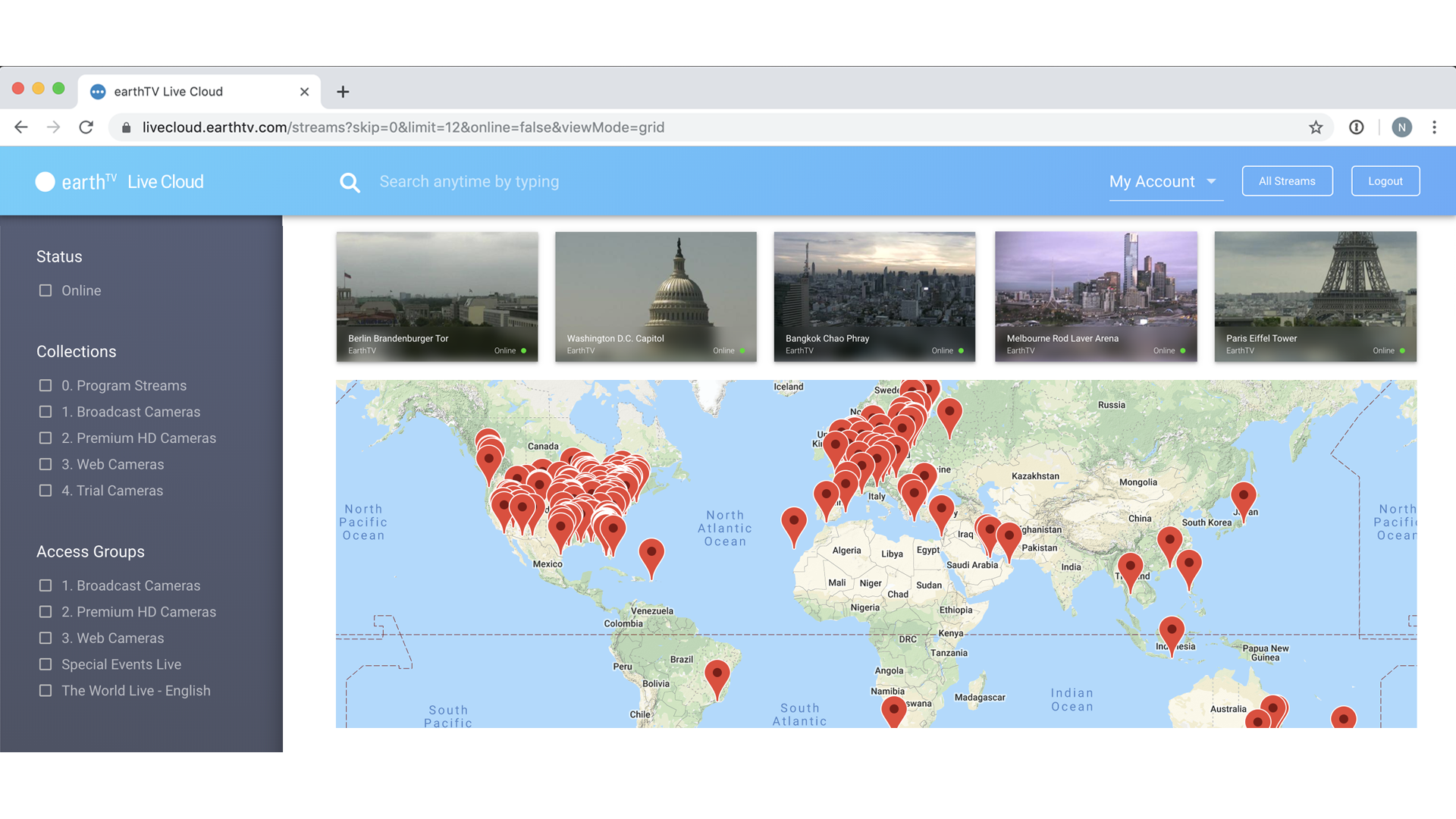Click the Status heading in sidebar
This screenshot has height=819, width=1456.
tap(59, 256)
